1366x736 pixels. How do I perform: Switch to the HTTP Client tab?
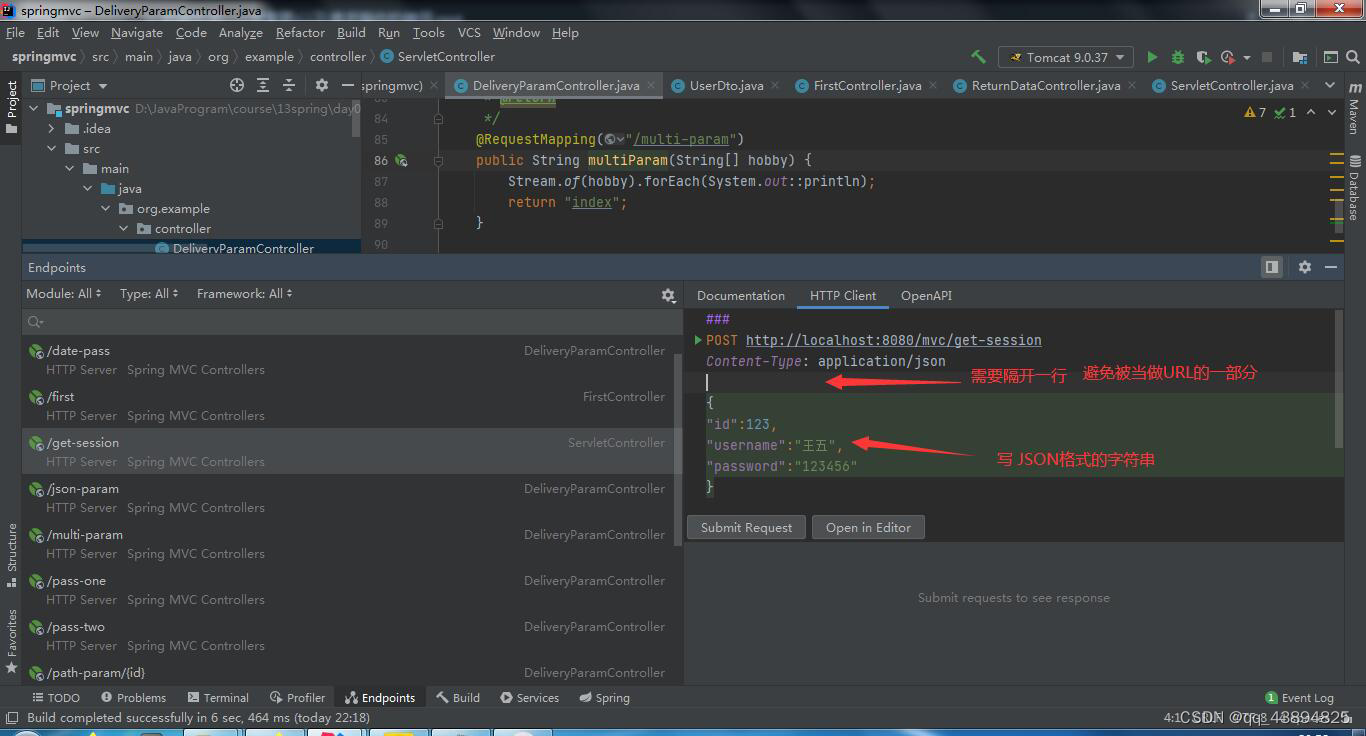842,295
